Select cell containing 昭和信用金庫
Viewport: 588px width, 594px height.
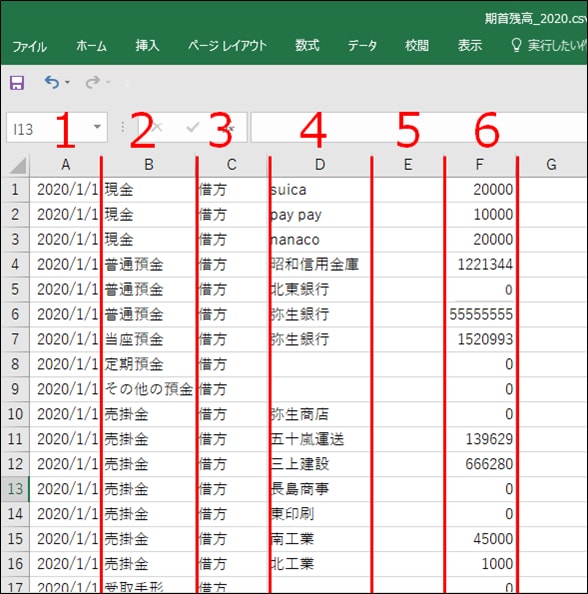click(320, 264)
